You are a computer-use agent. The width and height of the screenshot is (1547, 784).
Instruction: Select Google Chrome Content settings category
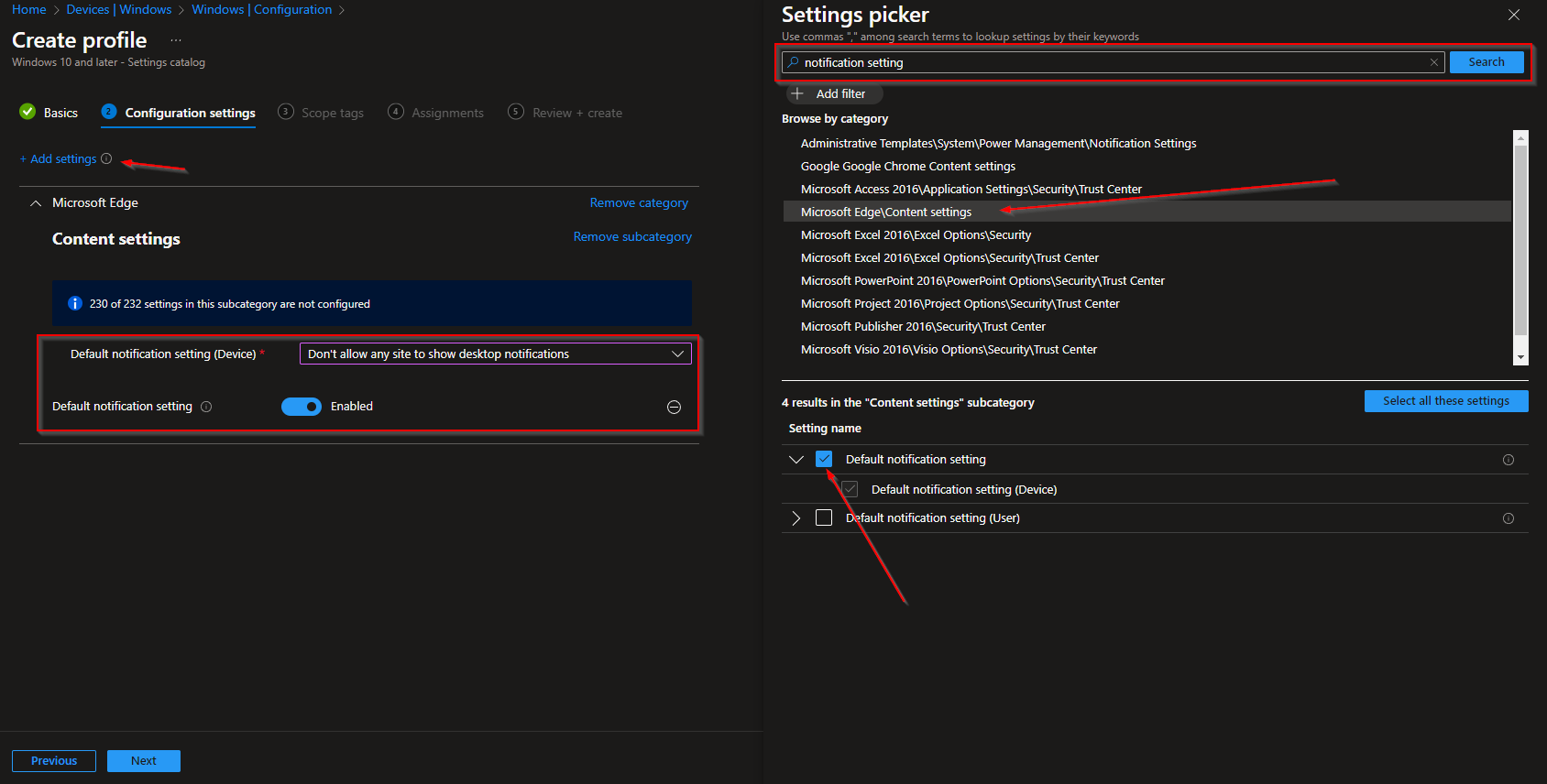1147,167
